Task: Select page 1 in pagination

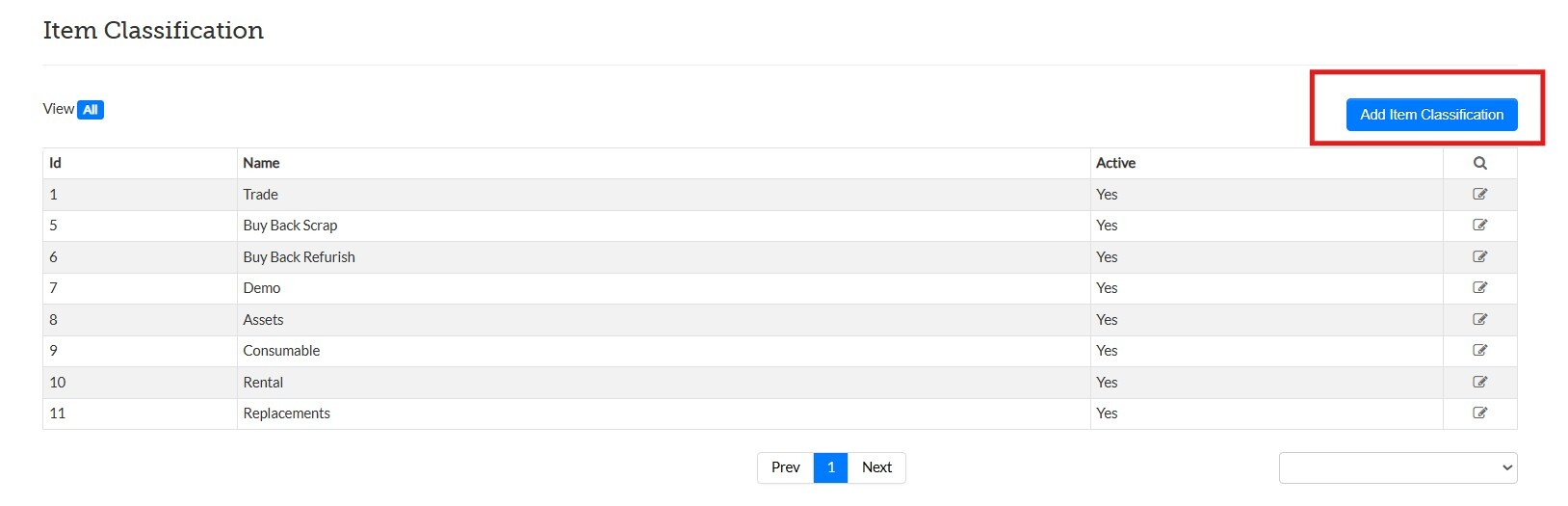Action: point(830,467)
